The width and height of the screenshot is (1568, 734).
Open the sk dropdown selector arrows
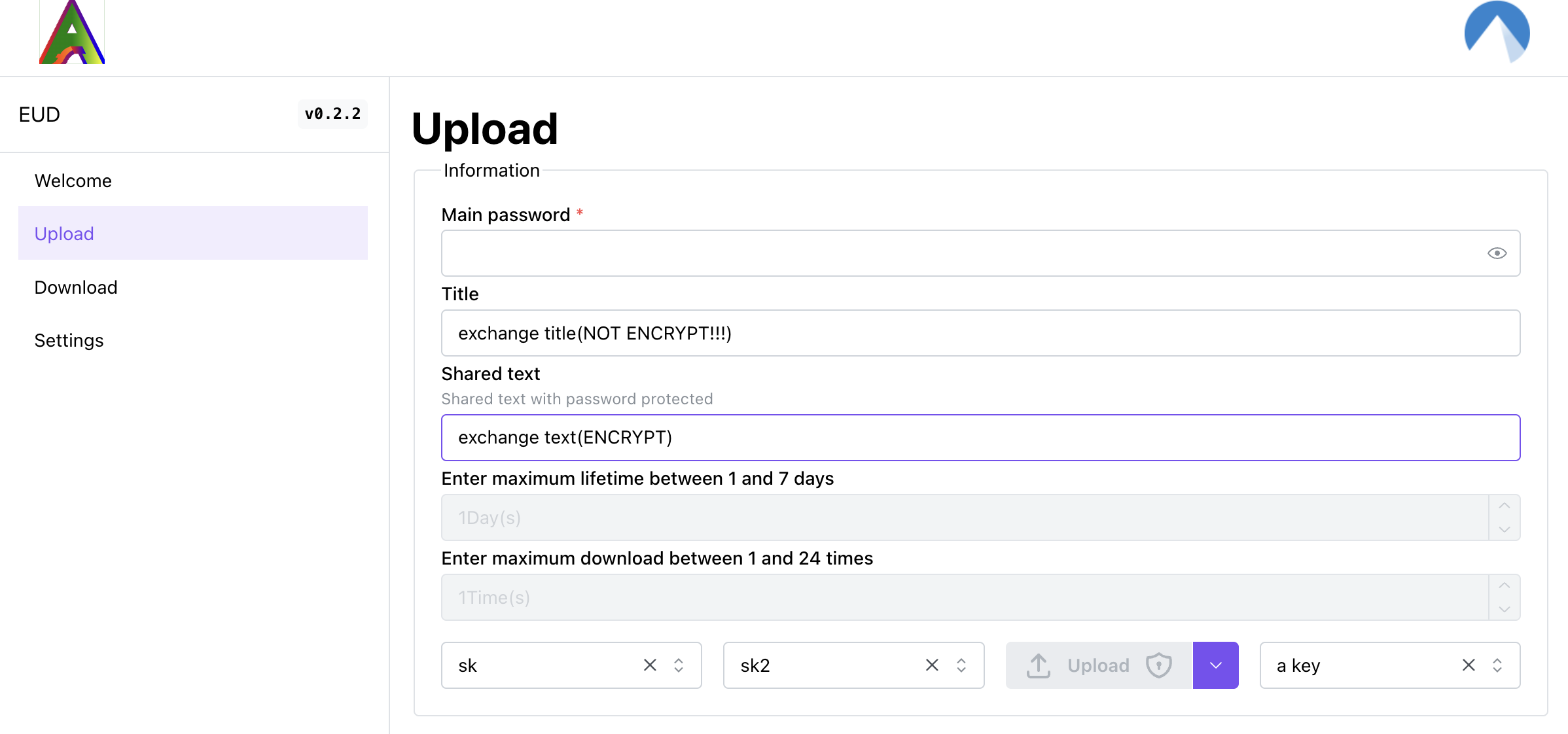coord(679,665)
